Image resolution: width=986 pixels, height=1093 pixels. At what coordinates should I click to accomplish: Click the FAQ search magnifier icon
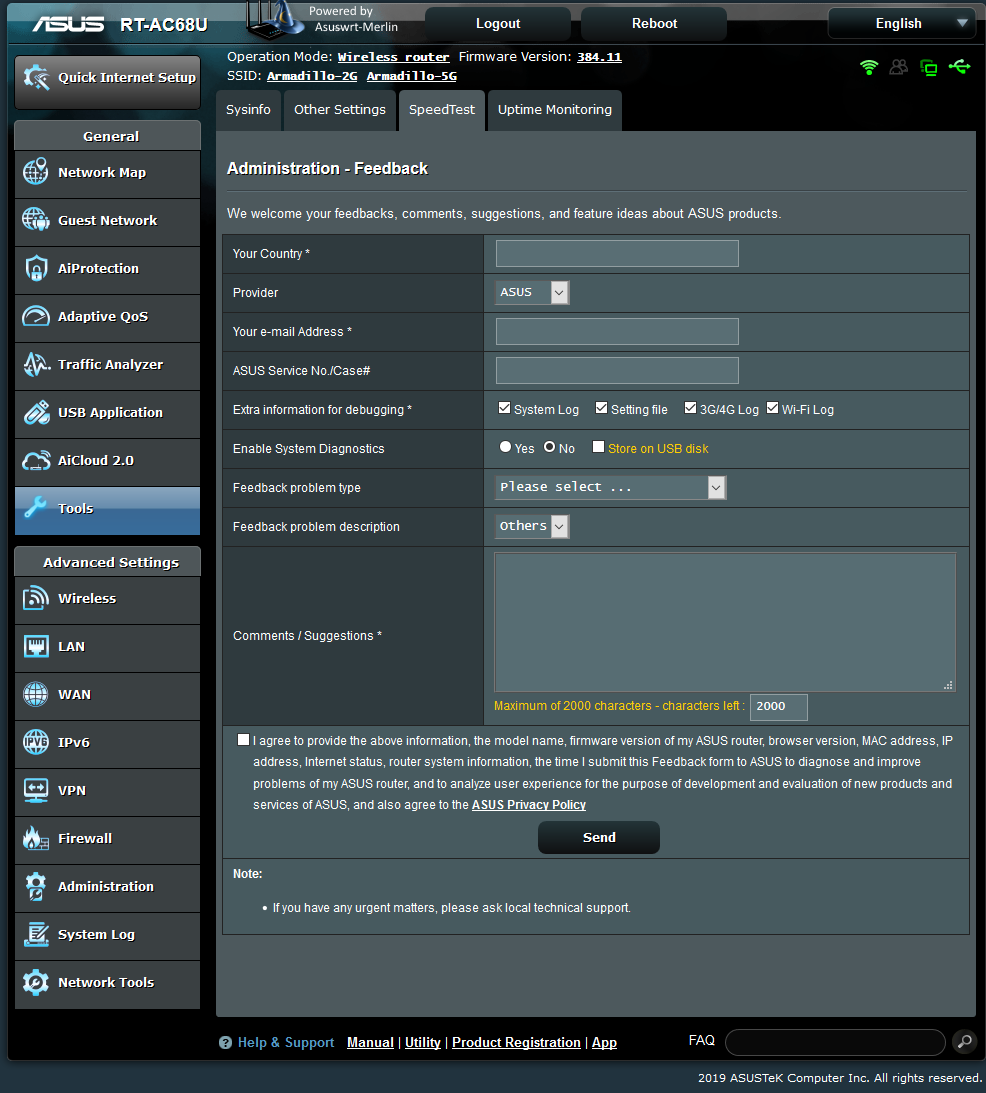tap(964, 1041)
